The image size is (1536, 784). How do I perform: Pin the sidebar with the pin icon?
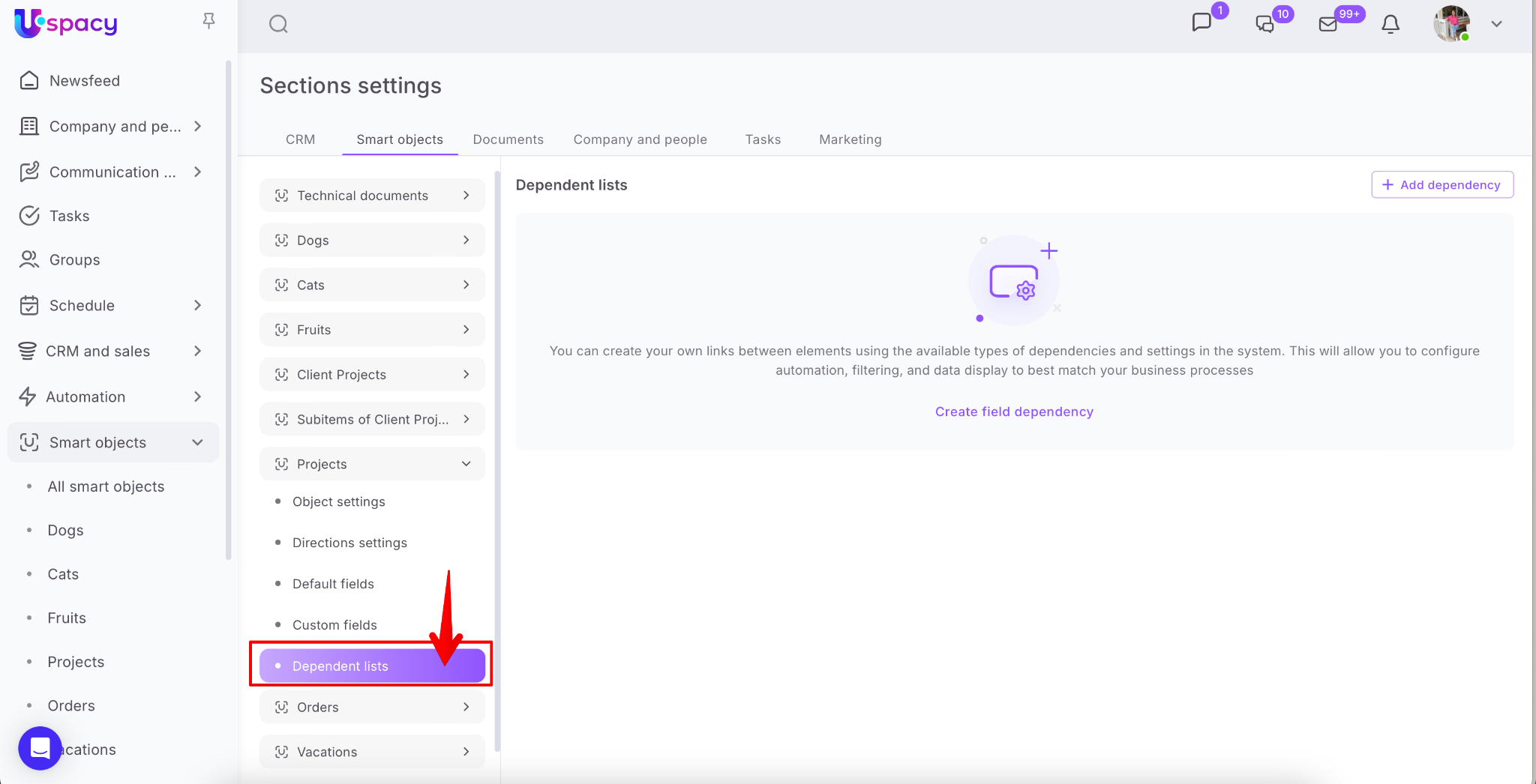pyautogui.click(x=209, y=21)
